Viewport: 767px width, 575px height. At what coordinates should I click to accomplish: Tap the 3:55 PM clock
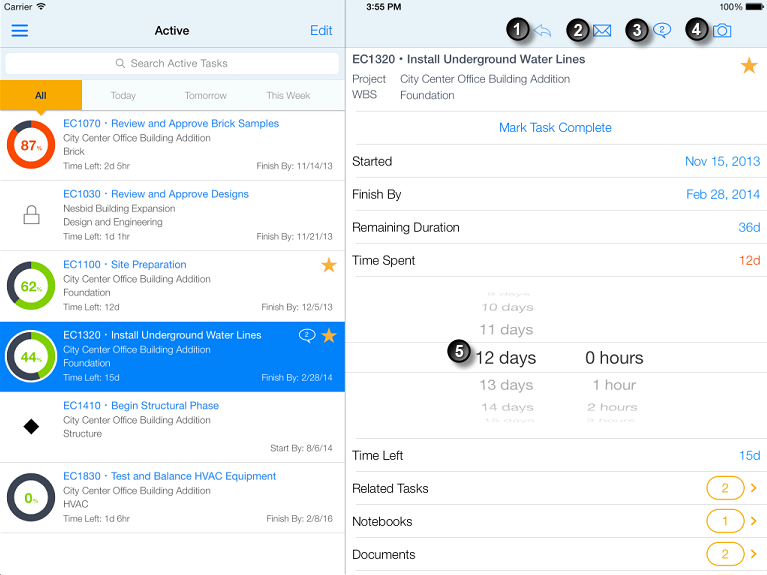pyautogui.click(x=384, y=7)
